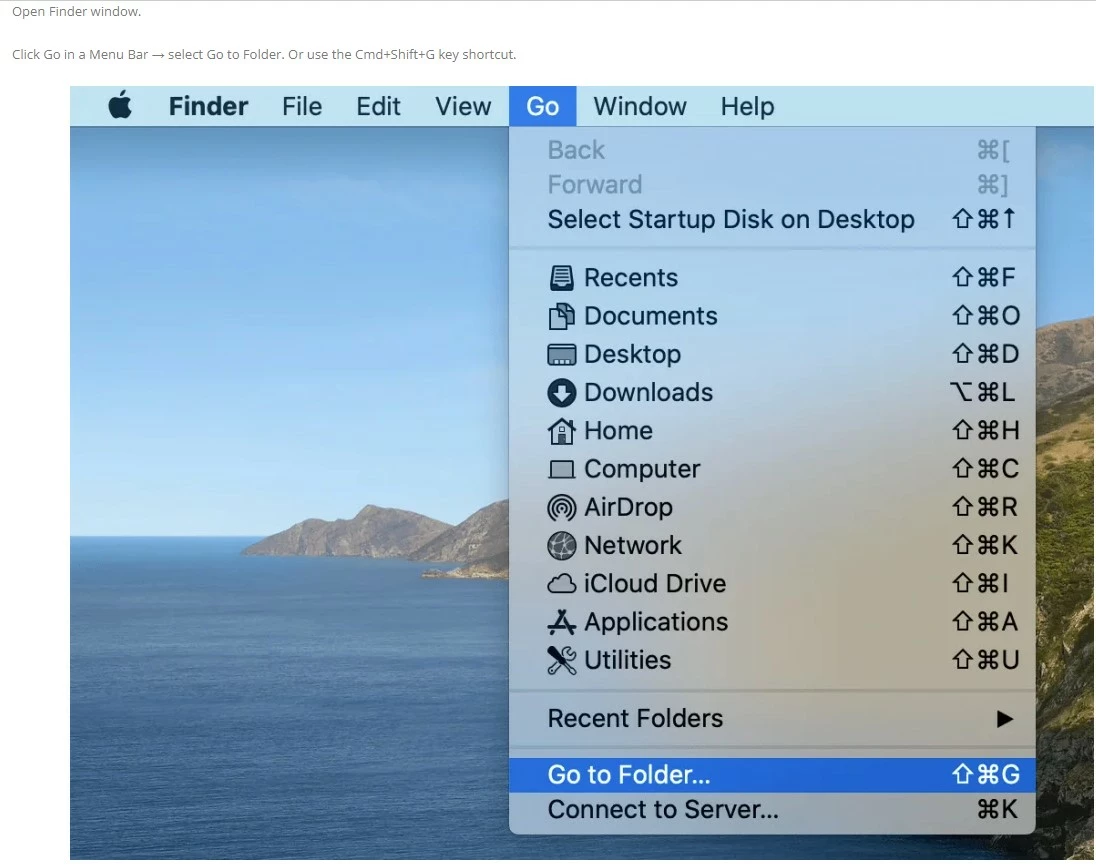1096x868 pixels.
Task: Click the iCloud Drive cloud icon
Action: (x=561, y=584)
